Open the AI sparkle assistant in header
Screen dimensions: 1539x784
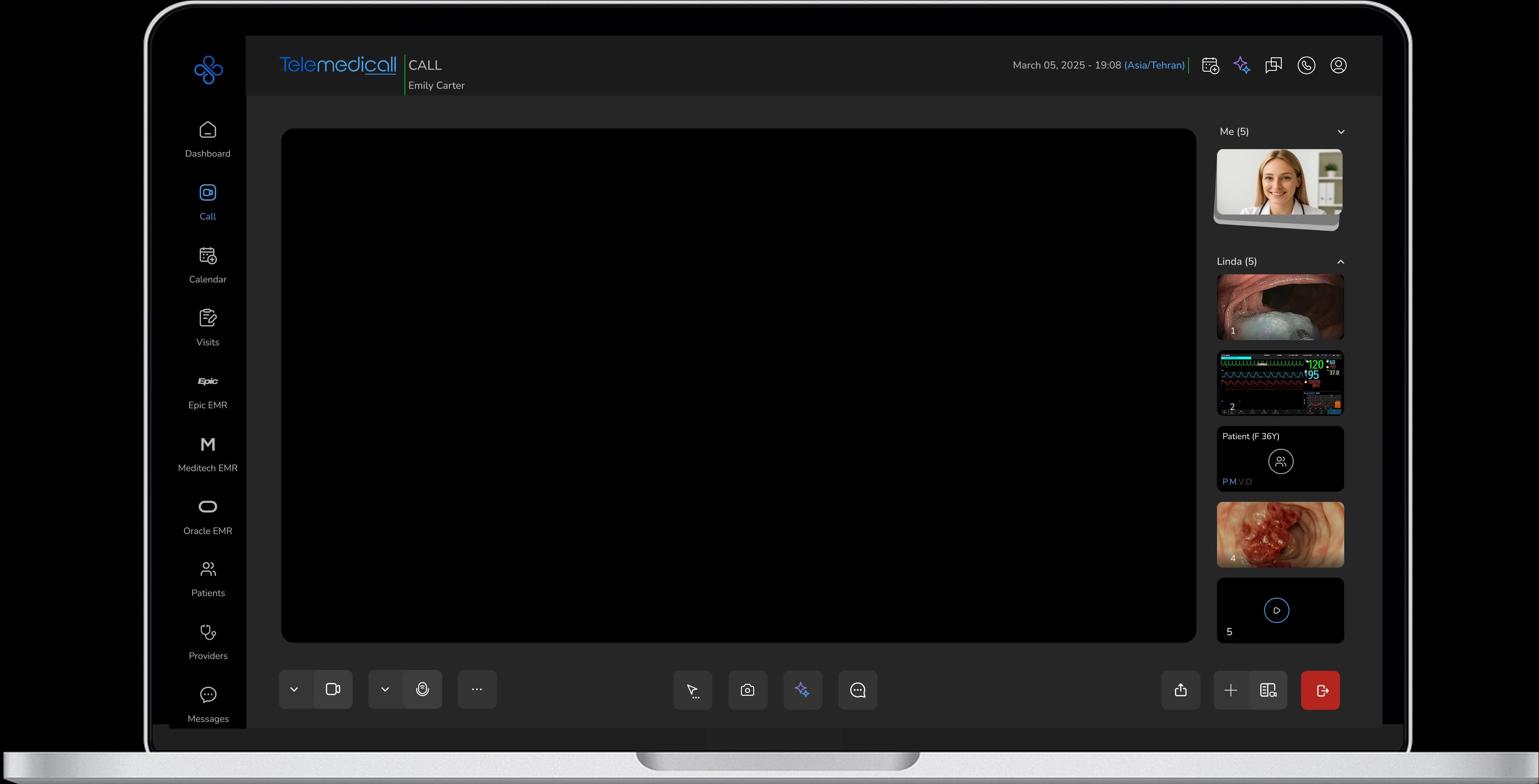tap(1242, 65)
